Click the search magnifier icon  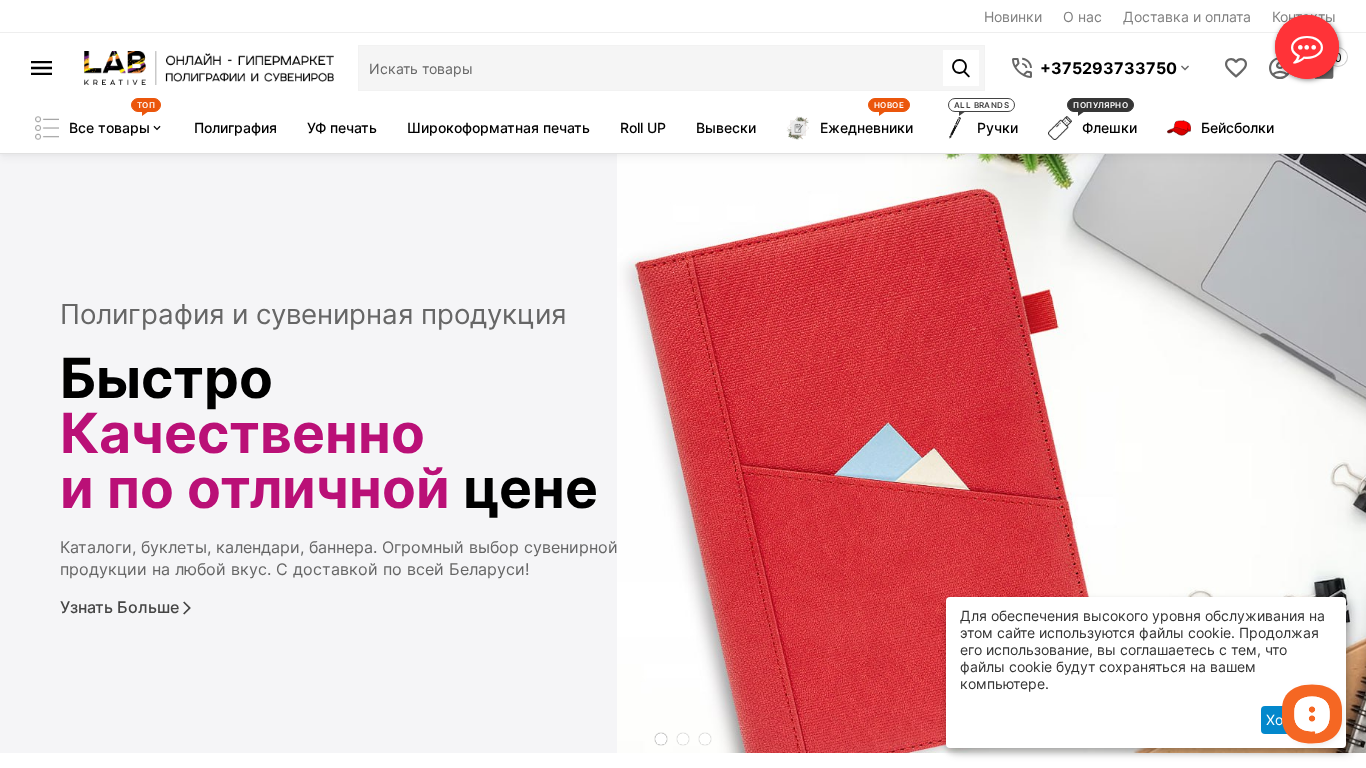pos(961,68)
